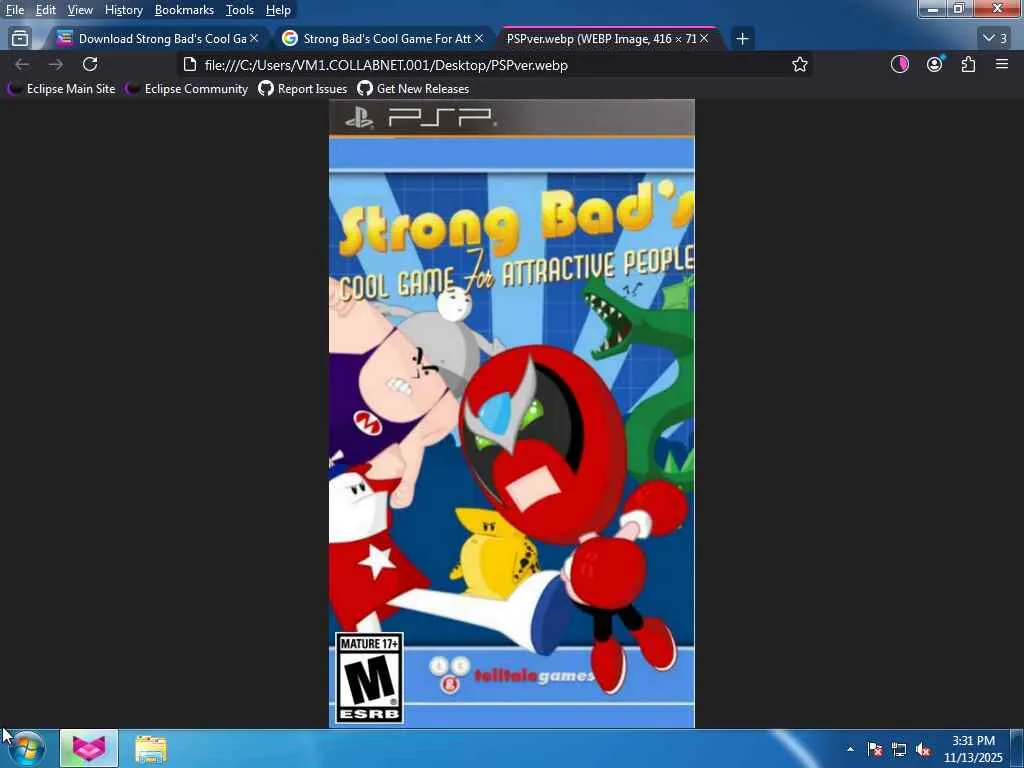Open the Edit menu
This screenshot has width=1024, height=768.
(45, 10)
